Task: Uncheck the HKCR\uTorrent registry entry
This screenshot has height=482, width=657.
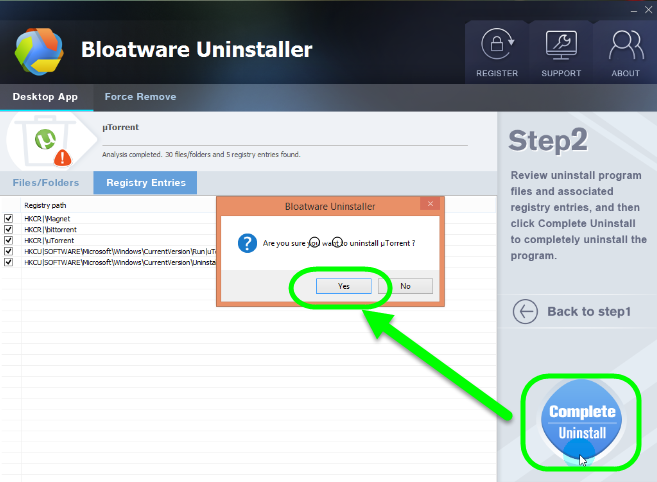Action: coord(8,240)
